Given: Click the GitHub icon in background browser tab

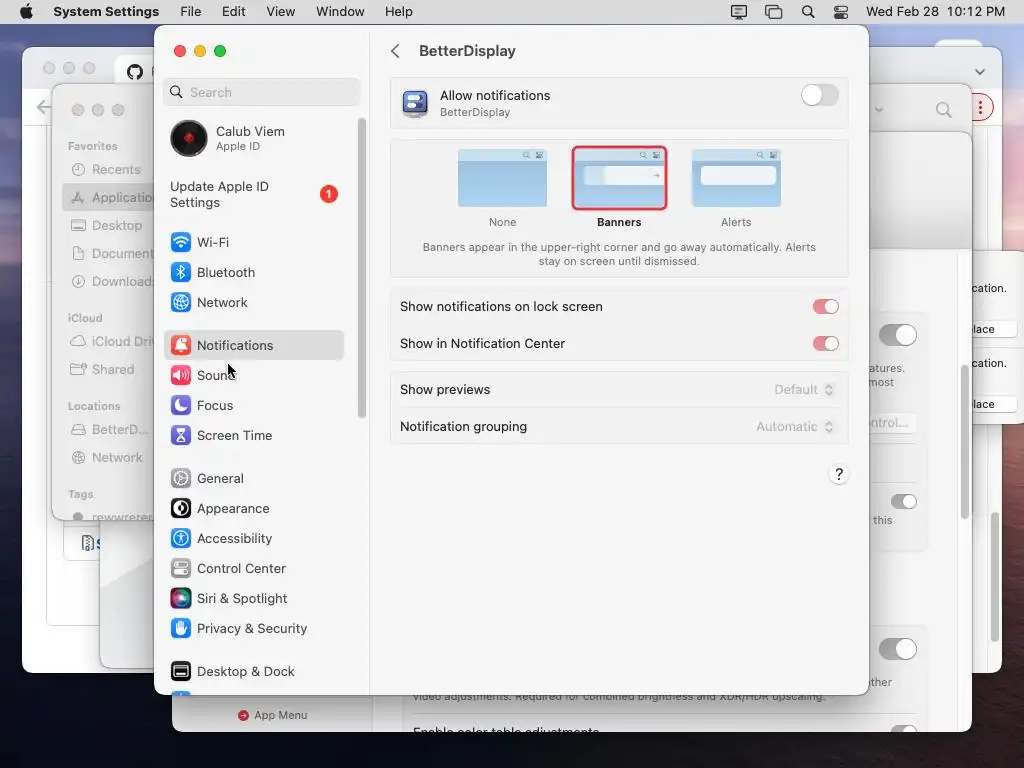Looking at the screenshot, I should click(x=135, y=71).
